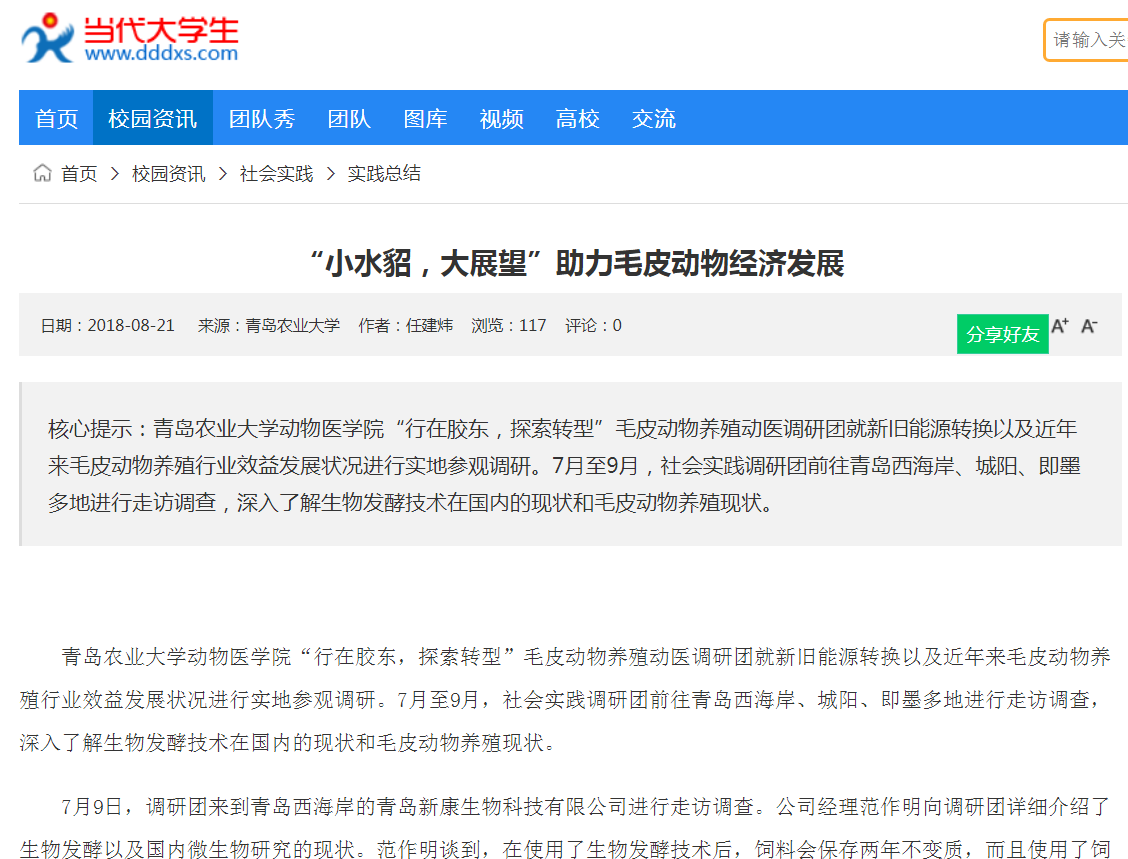Follow the 首页 breadcrumb link
Screen dimensions: 1128x859
pos(79,174)
